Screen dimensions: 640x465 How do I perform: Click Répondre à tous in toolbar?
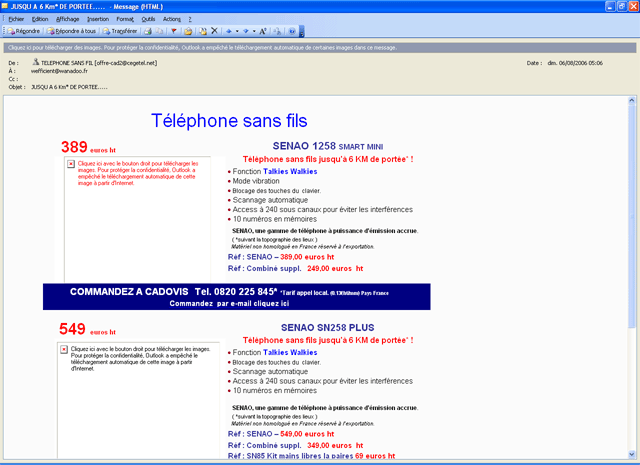(72, 31)
